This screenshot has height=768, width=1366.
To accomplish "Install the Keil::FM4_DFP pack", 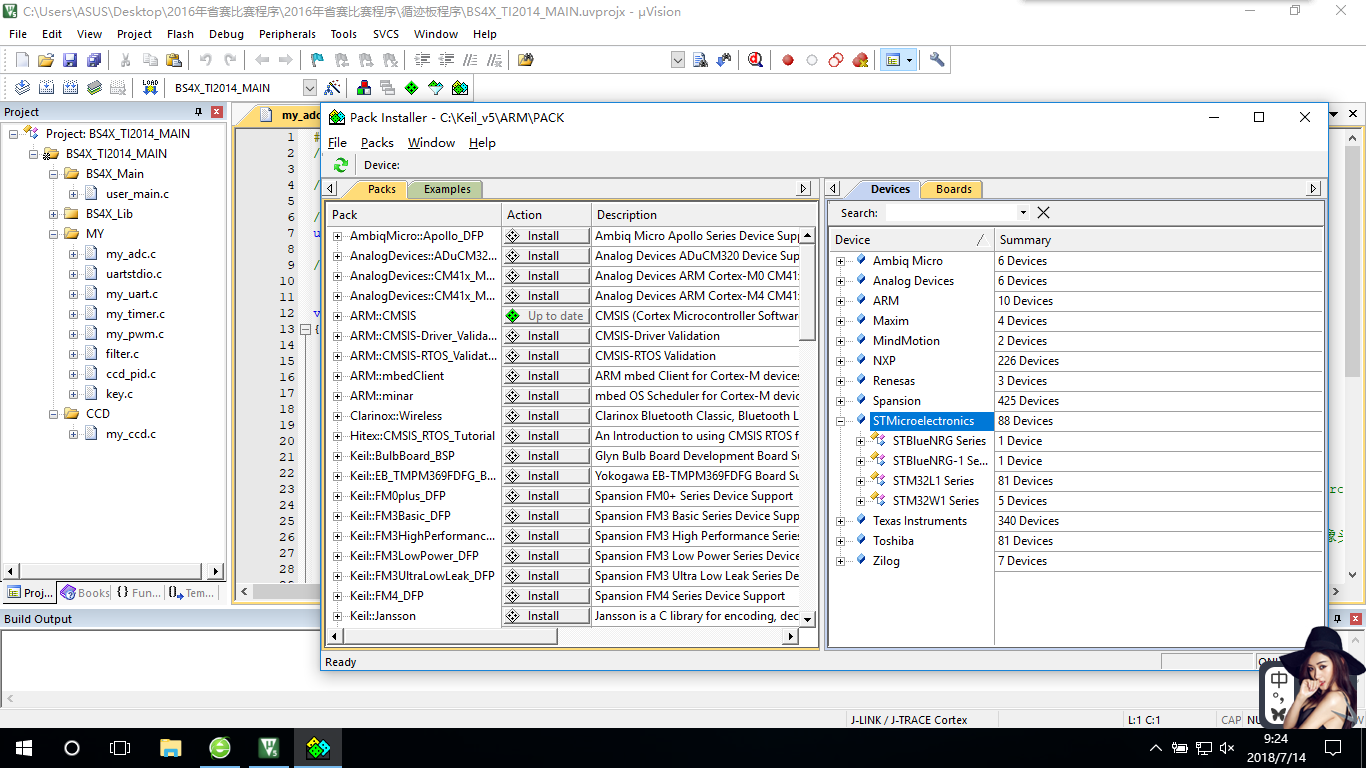I will (546, 596).
